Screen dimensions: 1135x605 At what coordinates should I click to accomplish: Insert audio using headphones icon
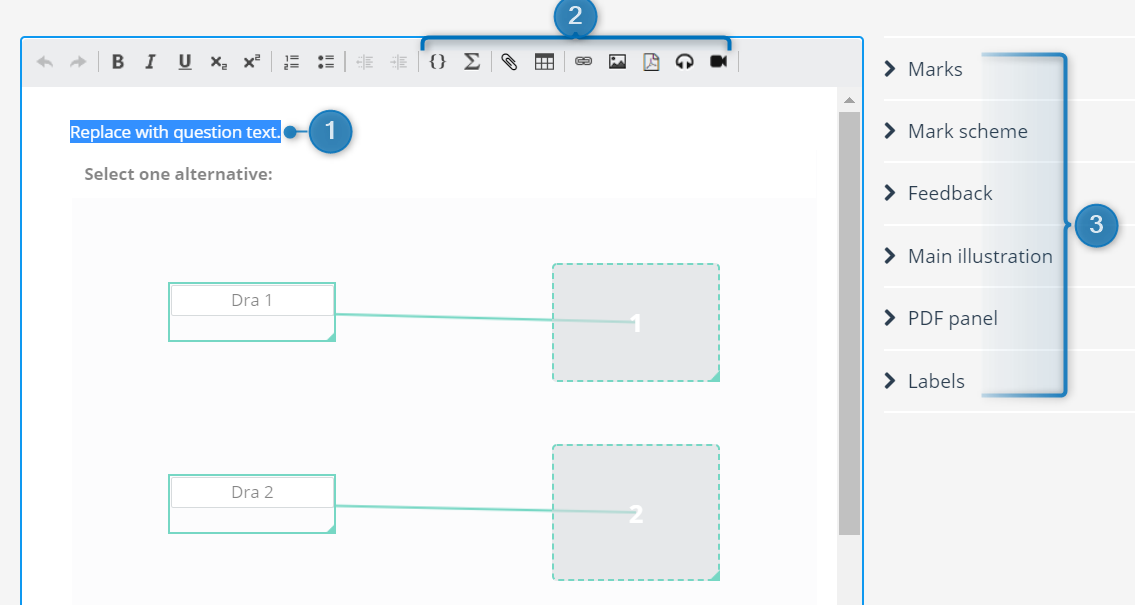[x=684, y=62]
